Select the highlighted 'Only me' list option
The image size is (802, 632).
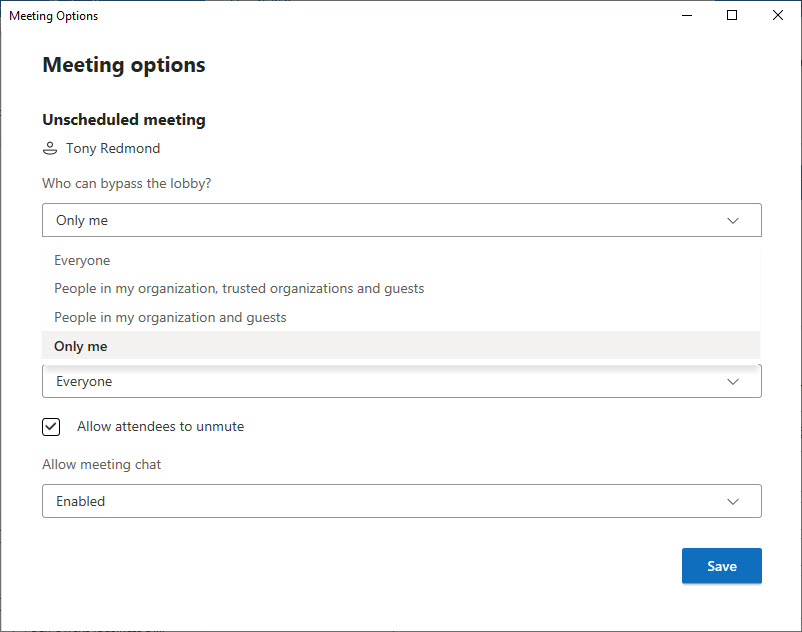pos(81,346)
